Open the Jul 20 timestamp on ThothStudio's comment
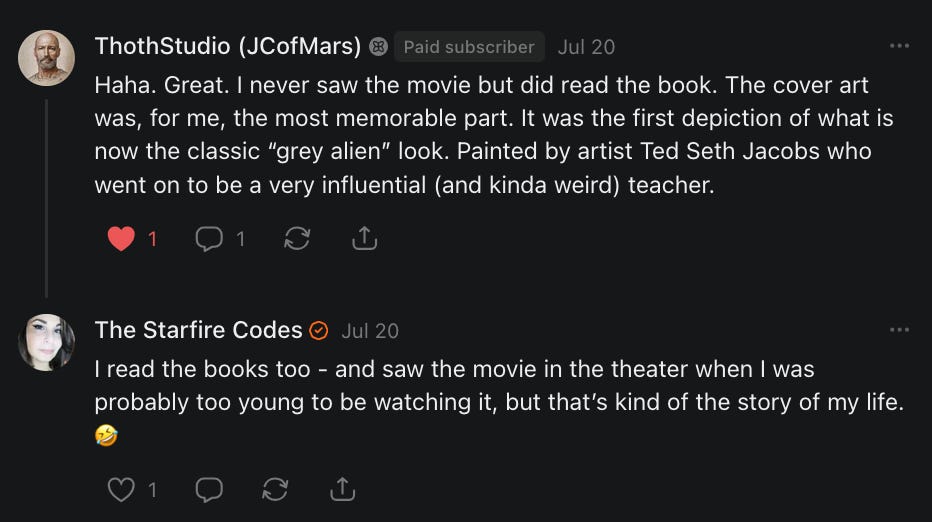 tap(586, 47)
